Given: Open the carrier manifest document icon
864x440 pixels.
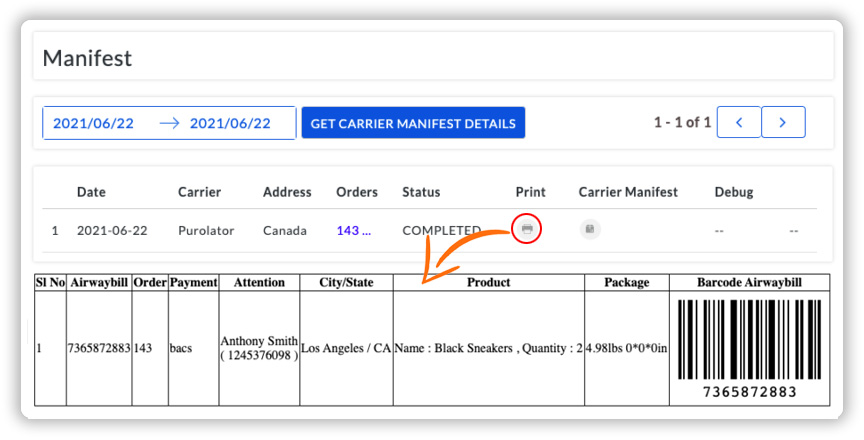Looking at the screenshot, I should (590, 229).
